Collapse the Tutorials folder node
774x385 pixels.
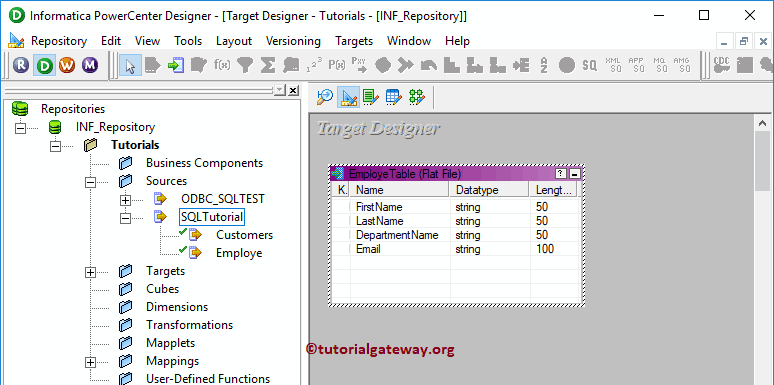55,146
